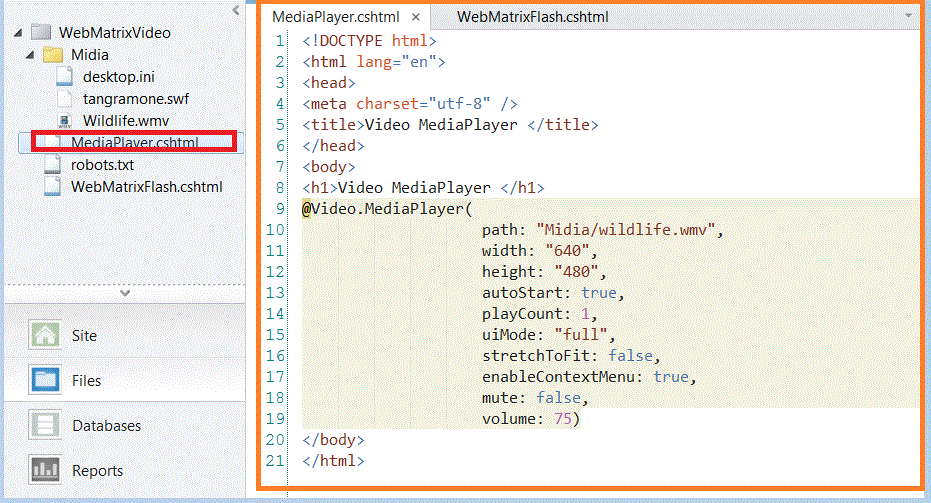Collapse the Midia folder tree node
Screen dimensions: 931x503
(x=30, y=55)
